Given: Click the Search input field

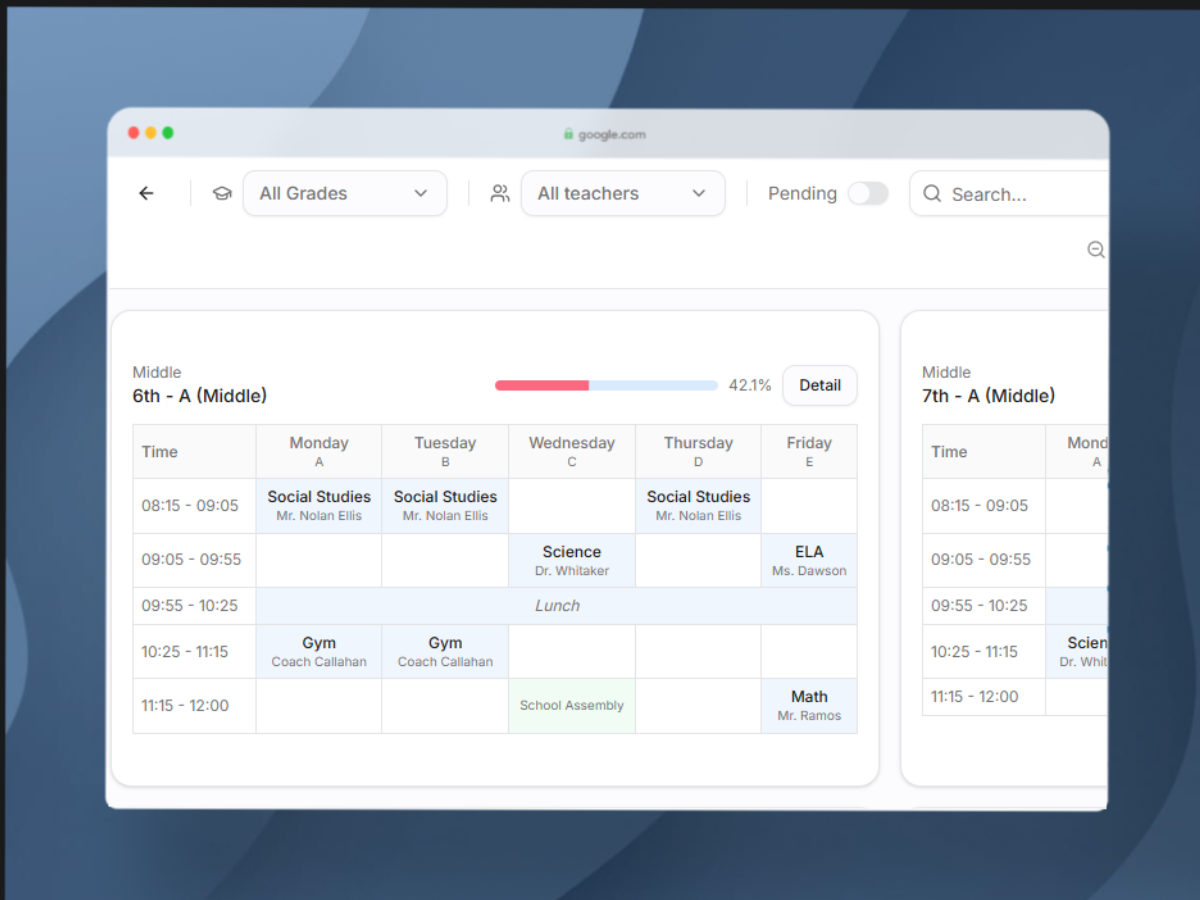Looking at the screenshot, I should pos(1010,194).
